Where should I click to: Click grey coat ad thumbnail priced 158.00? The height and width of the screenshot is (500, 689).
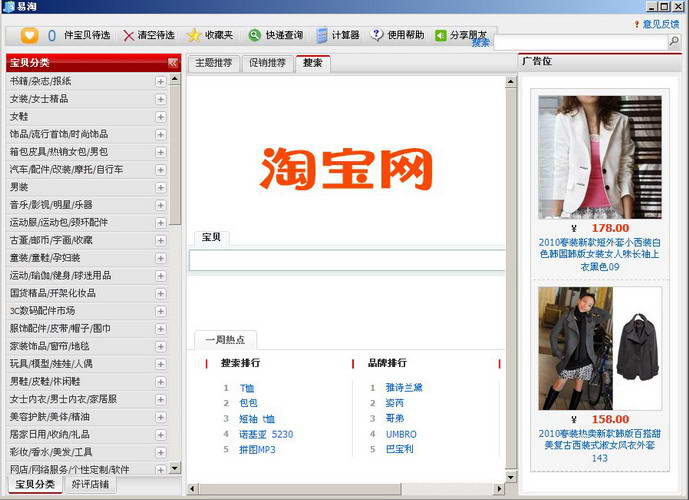click(x=600, y=348)
